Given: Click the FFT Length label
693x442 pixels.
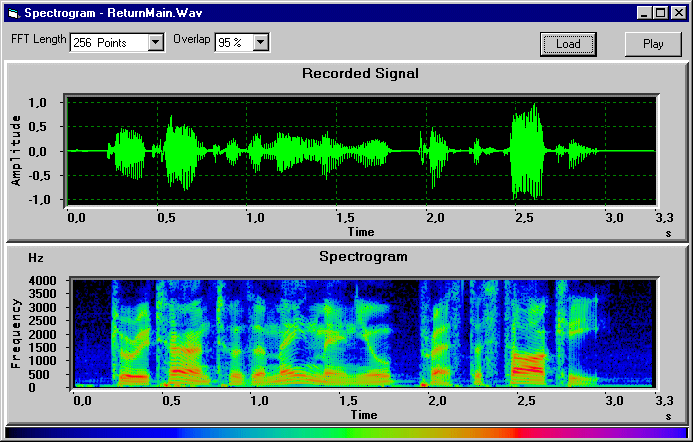Looking at the screenshot, I should (x=38, y=39).
